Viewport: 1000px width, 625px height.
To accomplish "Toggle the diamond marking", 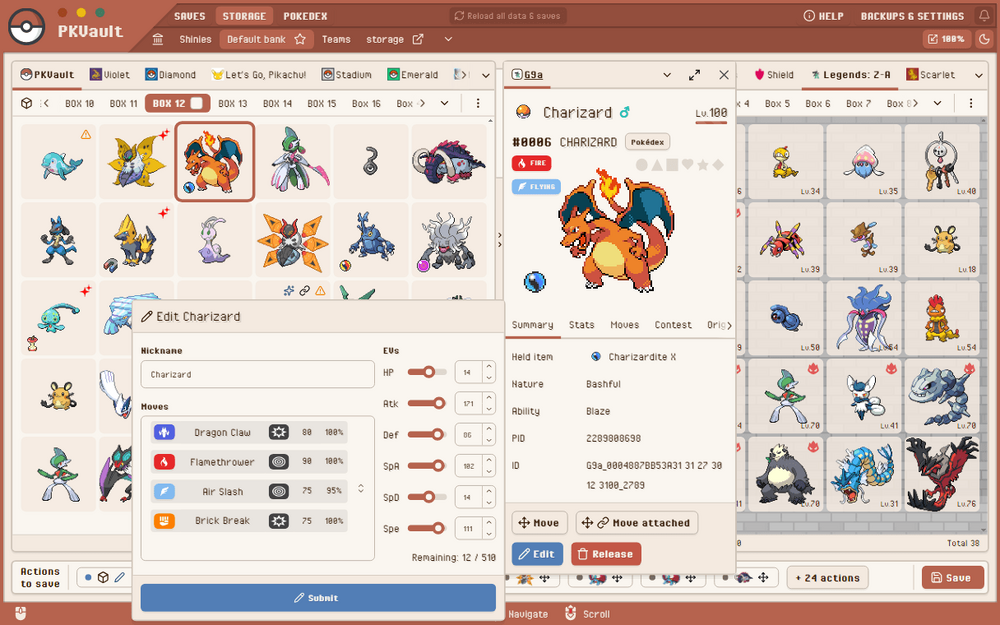I will [x=718, y=165].
